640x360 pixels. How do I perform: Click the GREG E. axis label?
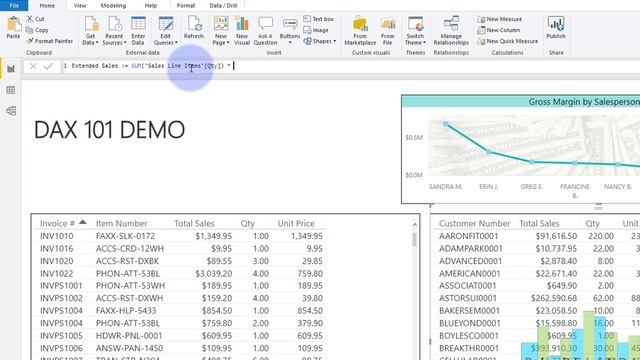tap(531, 187)
